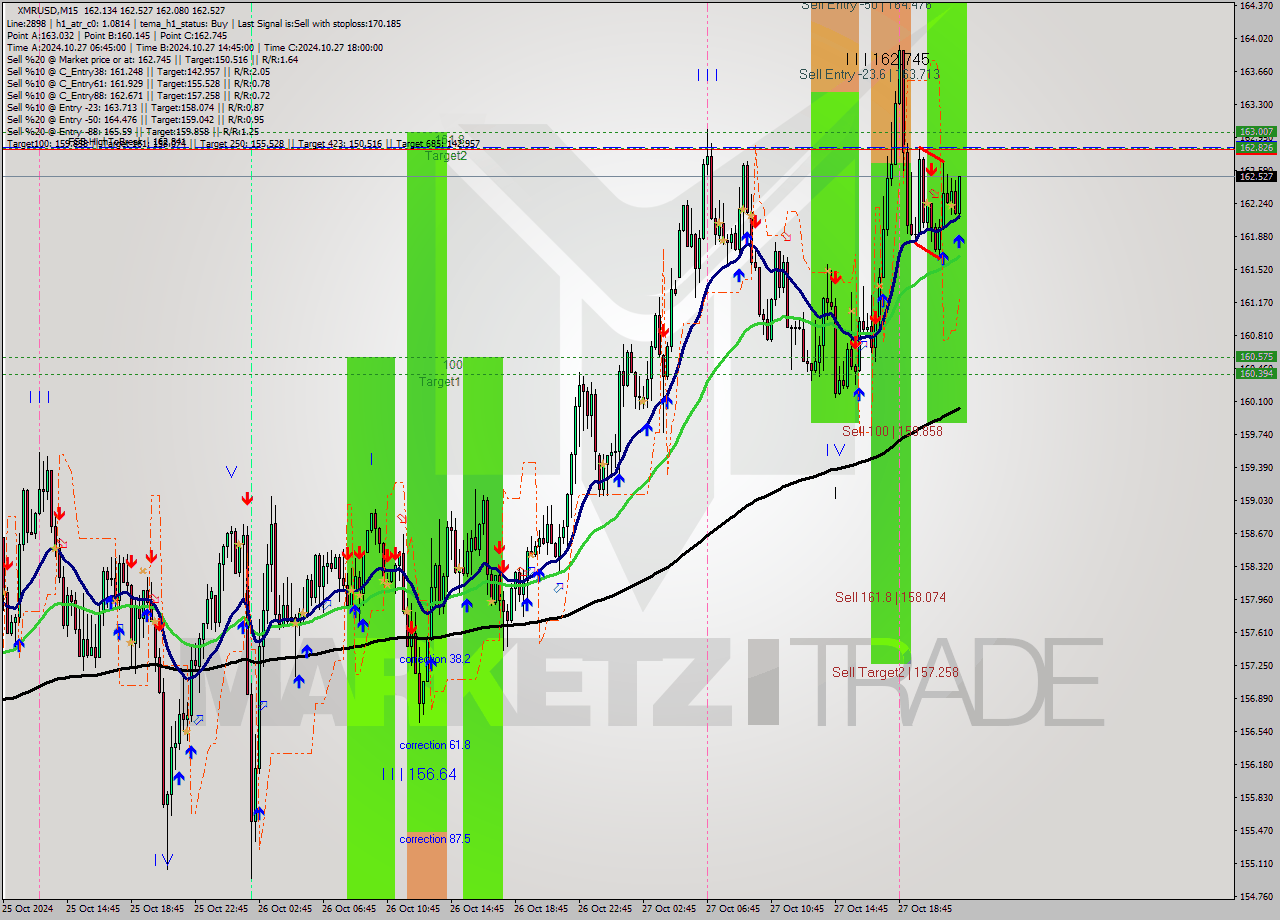Click the XMRUSD,M15 symbol title text
The image size is (1280, 920).
[49, 10]
